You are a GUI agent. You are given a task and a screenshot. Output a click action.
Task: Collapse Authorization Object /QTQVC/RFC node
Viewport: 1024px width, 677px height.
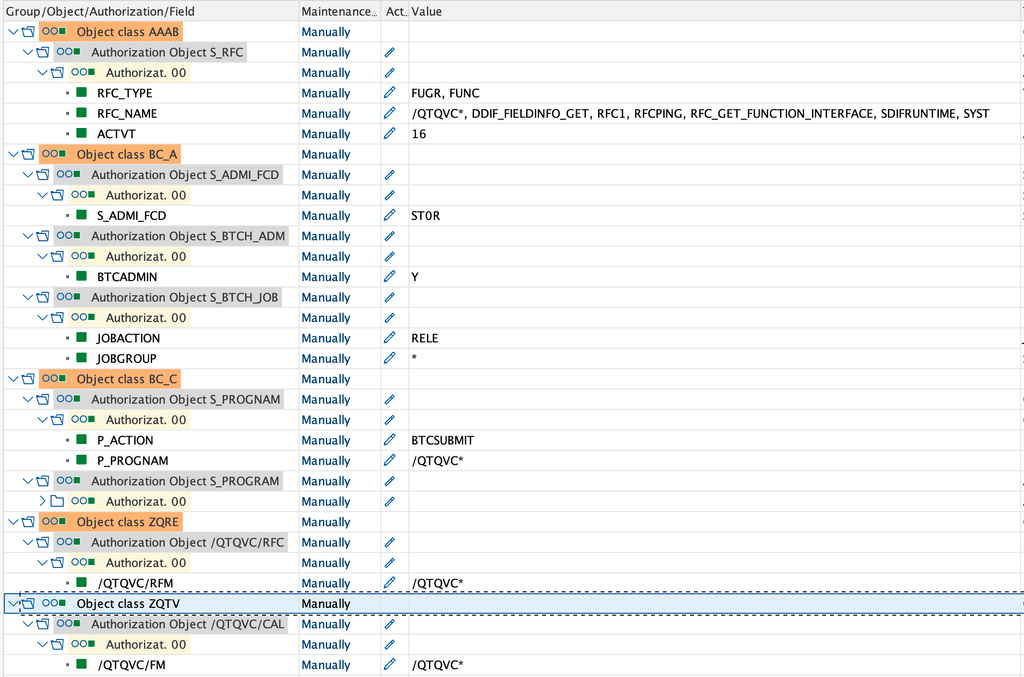point(27,543)
